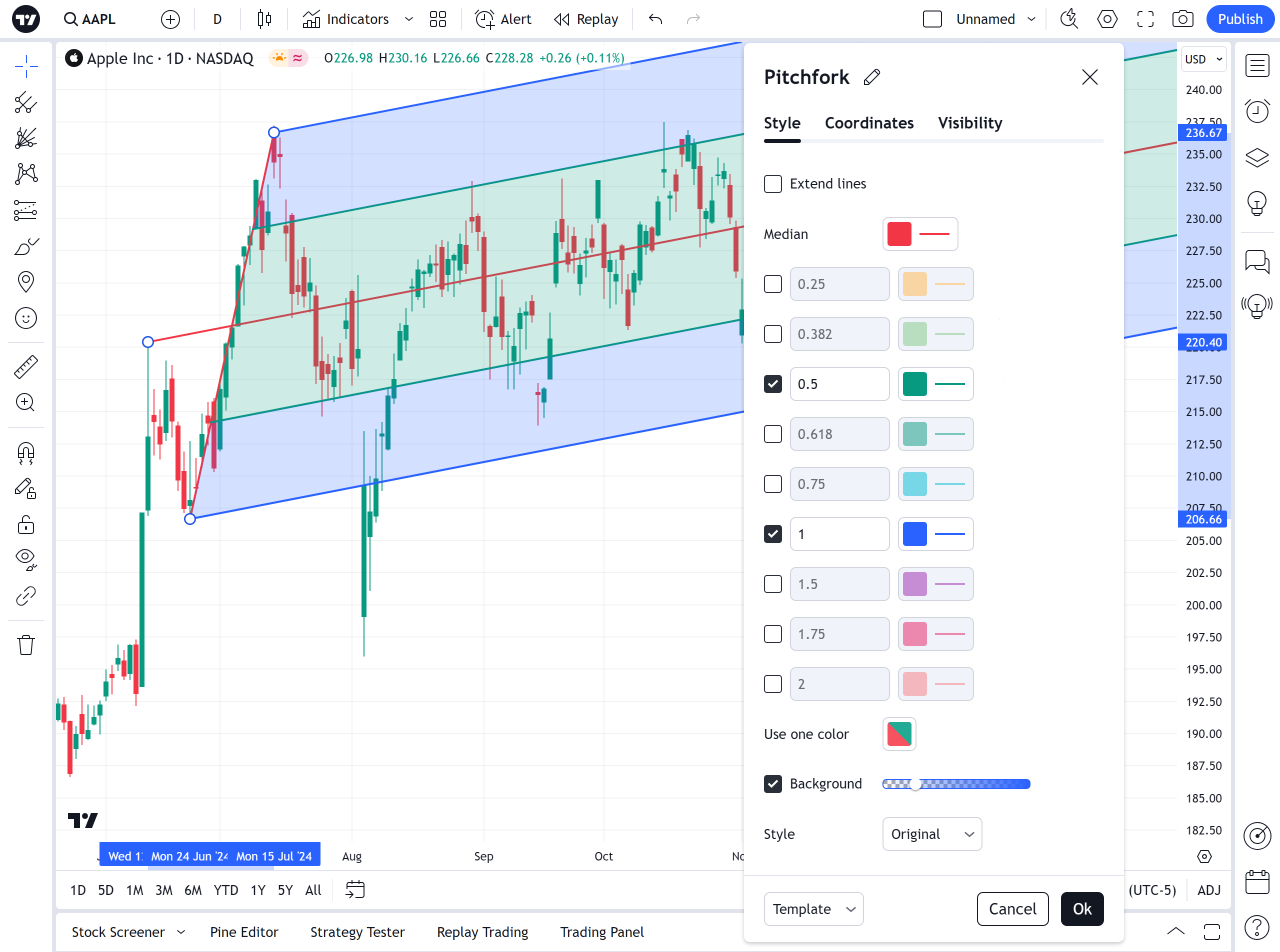The image size is (1280, 952).
Task: Open the Style Original dropdown
Action: pos(931,834)
